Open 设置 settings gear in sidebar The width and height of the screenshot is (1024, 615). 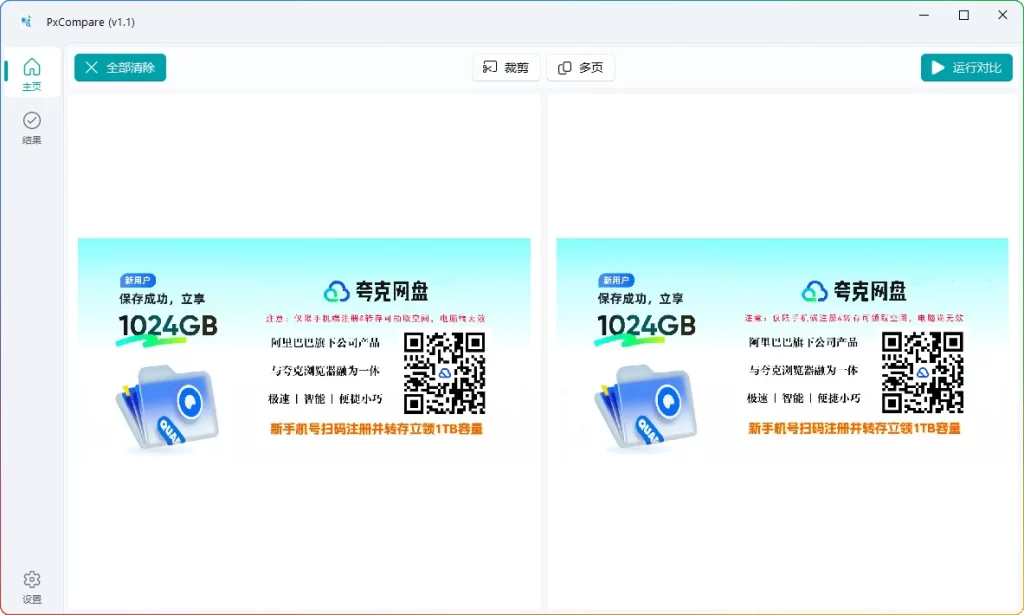(x=32, y=585)
